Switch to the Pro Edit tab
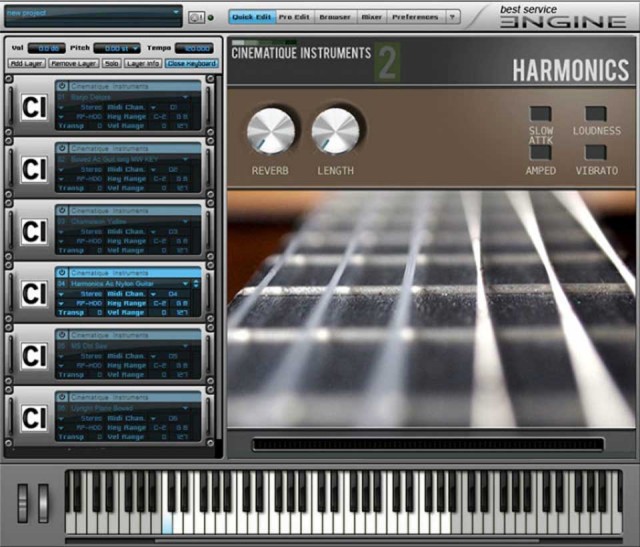The image size is (640, 547). [294, 17]
